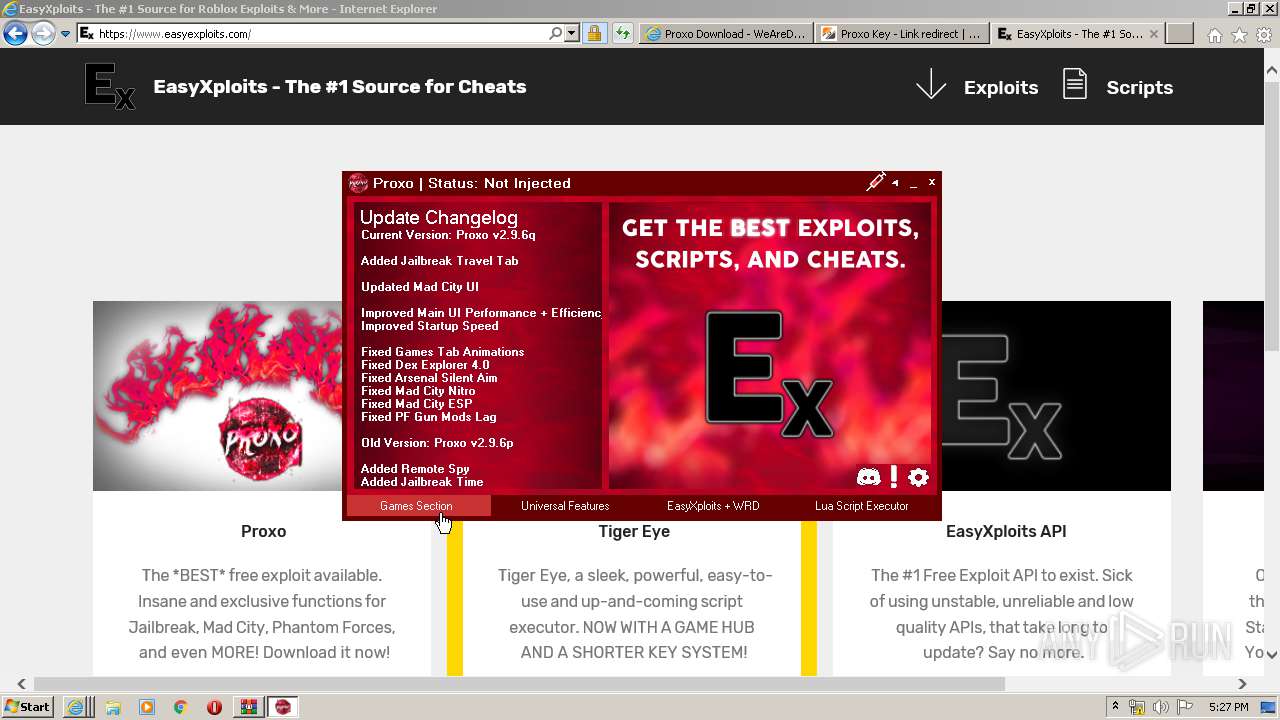Open the Discord icon in Proxo

click(868, 477)
